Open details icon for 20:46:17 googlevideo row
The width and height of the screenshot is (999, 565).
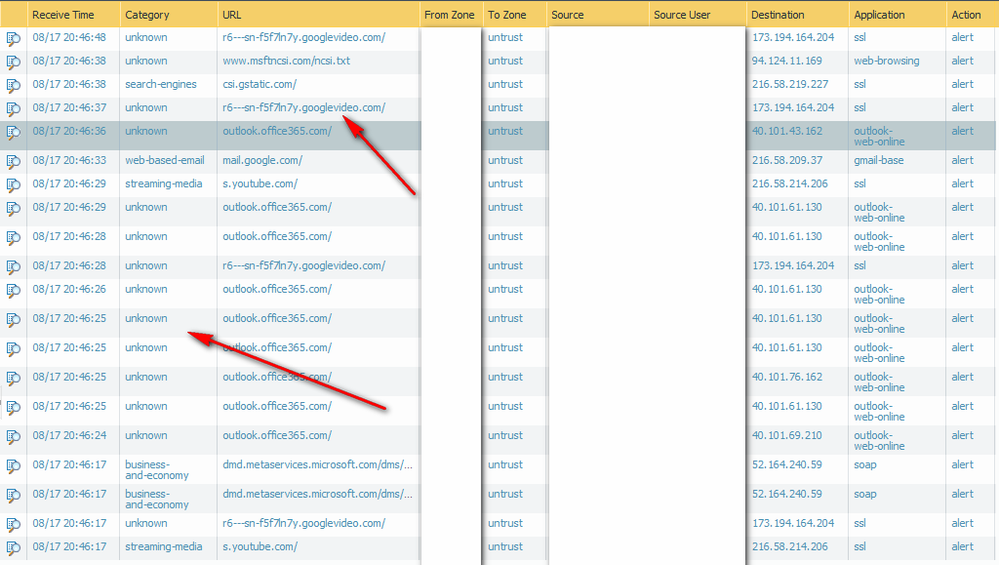click(13, 525)
